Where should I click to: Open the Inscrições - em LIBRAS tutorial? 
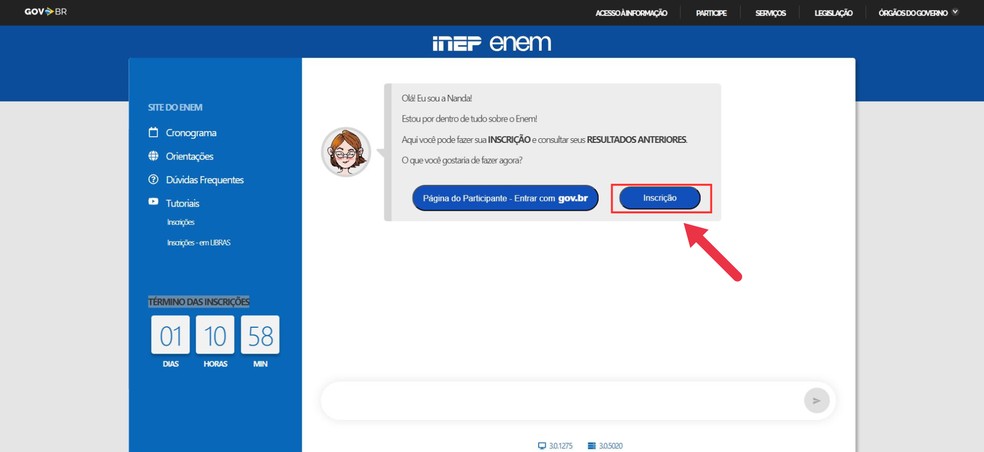[198, 242]
